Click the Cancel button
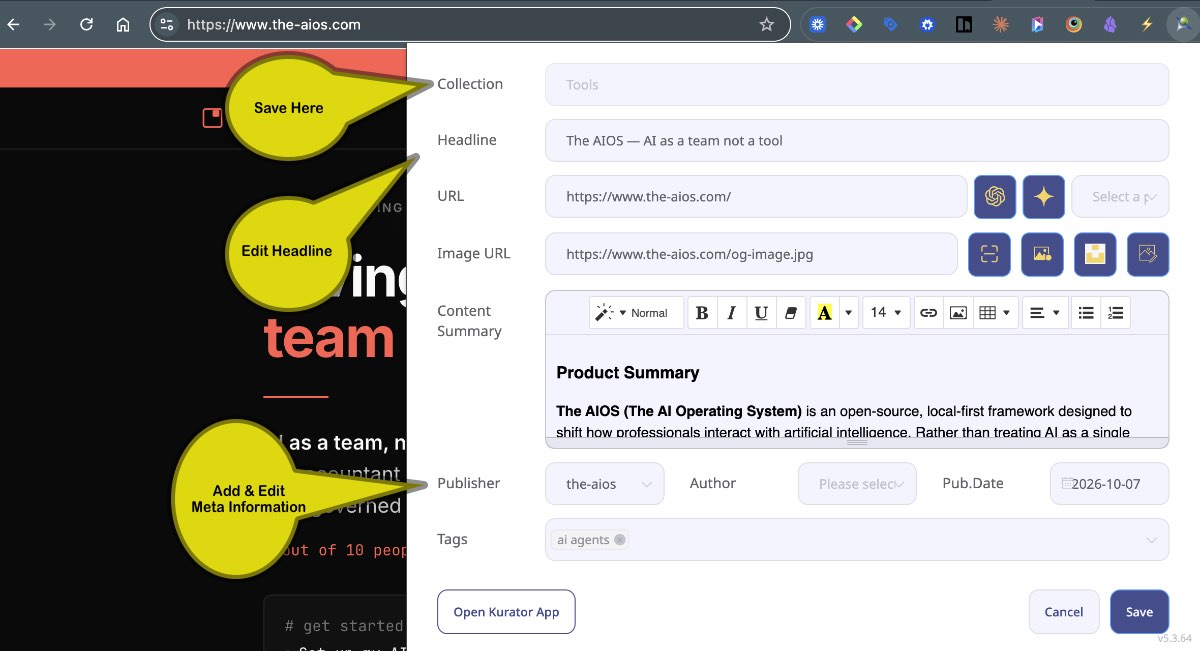This screenshot has height=651, width=1200. (x=1064, y=612)
